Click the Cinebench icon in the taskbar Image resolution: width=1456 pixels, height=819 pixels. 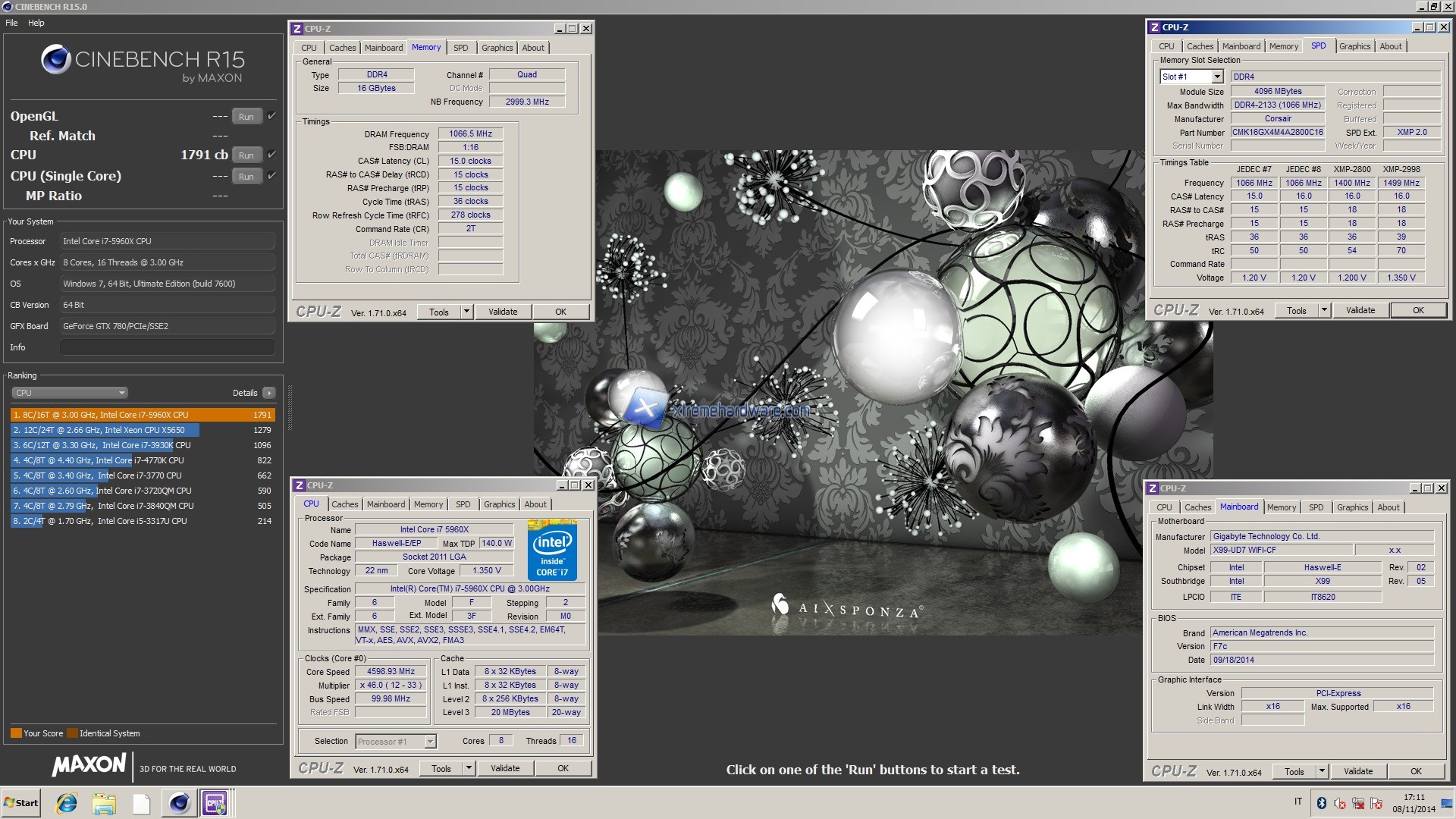click(x=179, y=802)
